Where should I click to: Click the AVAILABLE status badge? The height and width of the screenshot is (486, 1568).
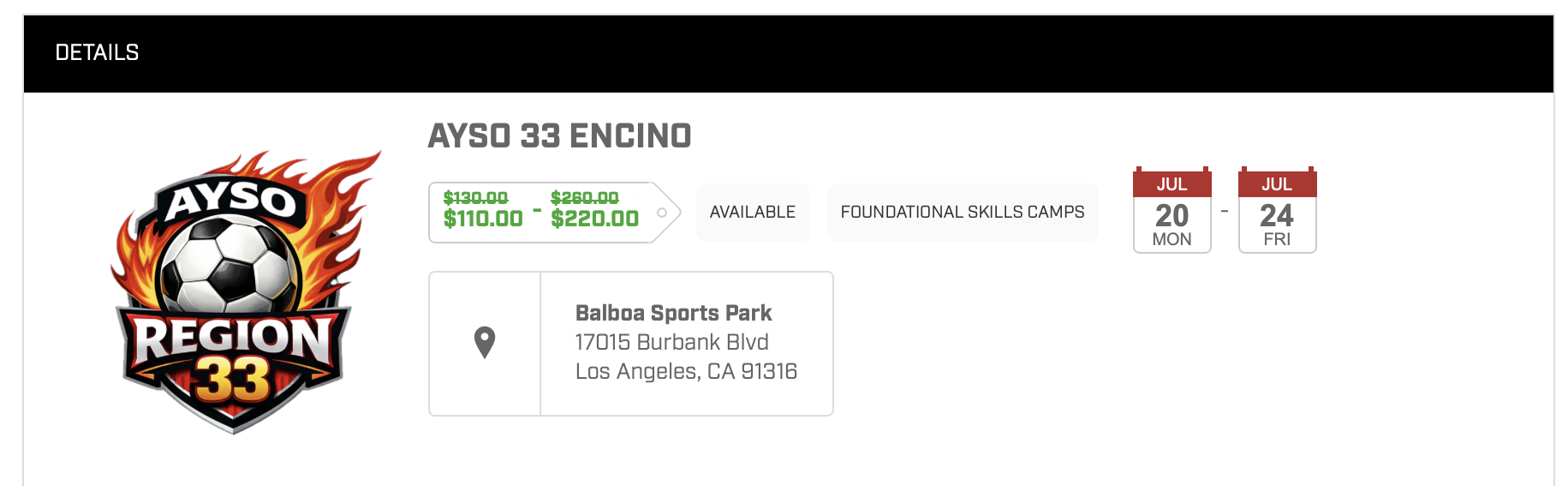pyautogui.click(x=752, y=213)
